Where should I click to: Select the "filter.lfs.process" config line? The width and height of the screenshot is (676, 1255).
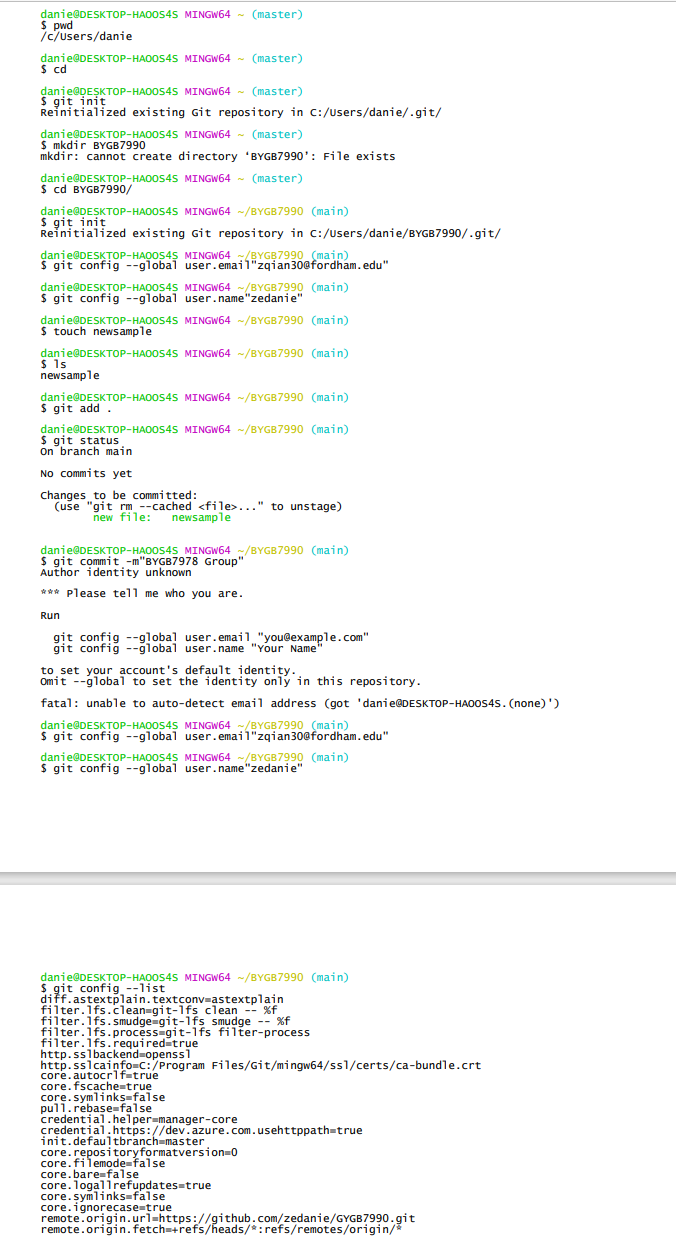(175, 1032)
